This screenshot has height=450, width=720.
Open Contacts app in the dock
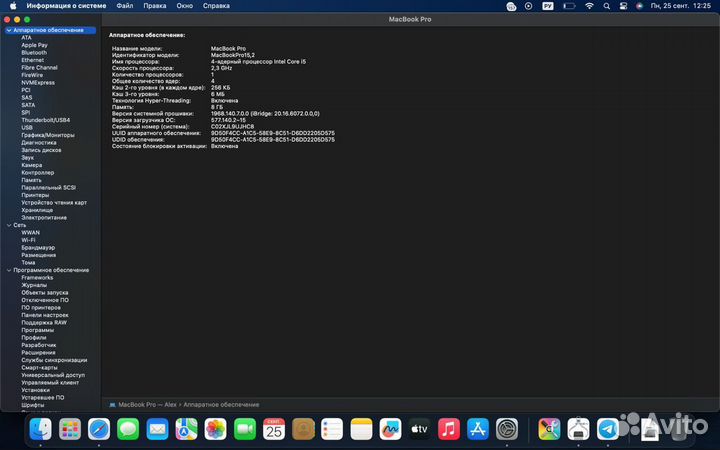pyautogui.click(x=303, y=429)
